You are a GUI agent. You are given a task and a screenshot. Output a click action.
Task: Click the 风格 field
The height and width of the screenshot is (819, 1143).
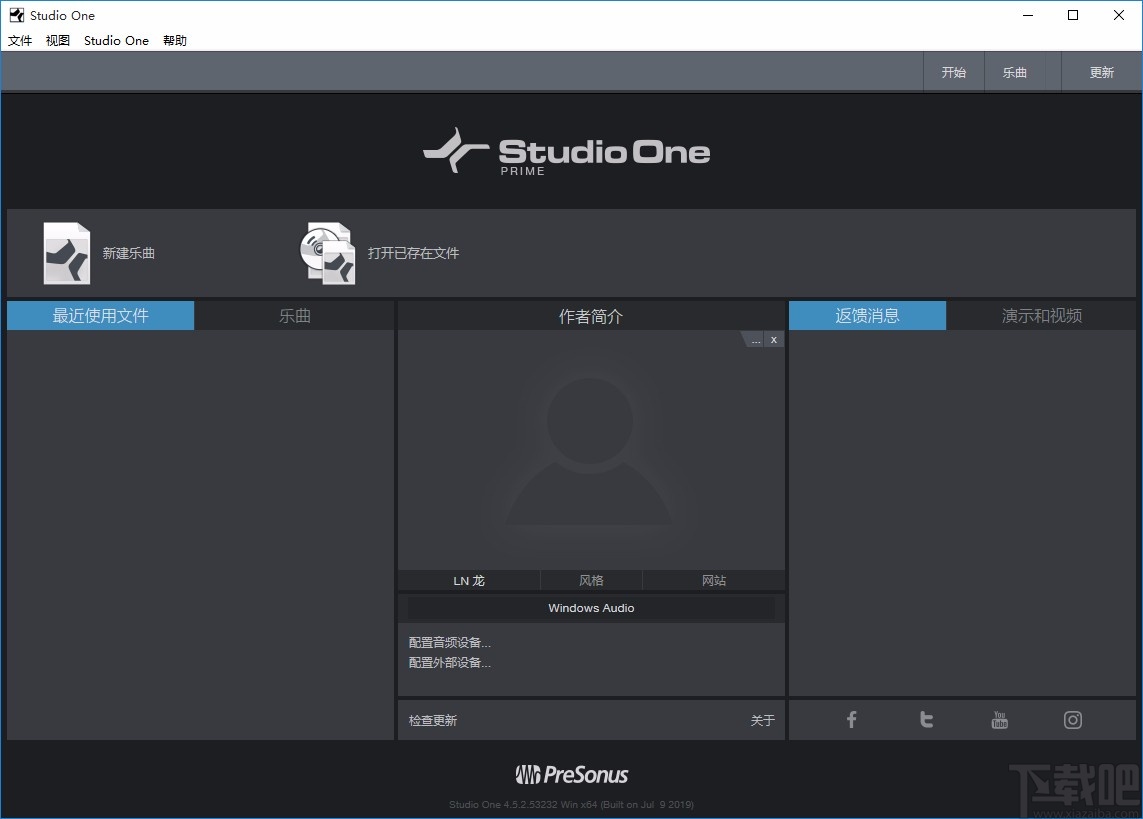click(x=591, y=581)
